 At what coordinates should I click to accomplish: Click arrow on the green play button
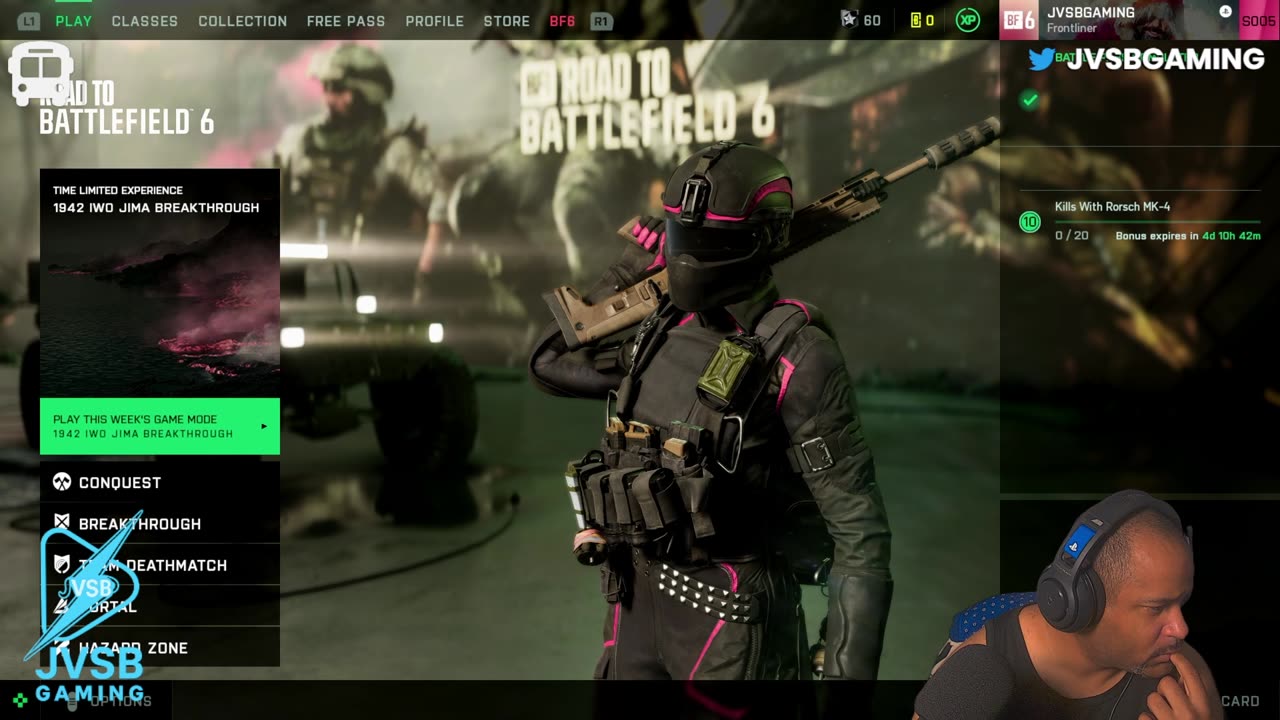point(264,427)
